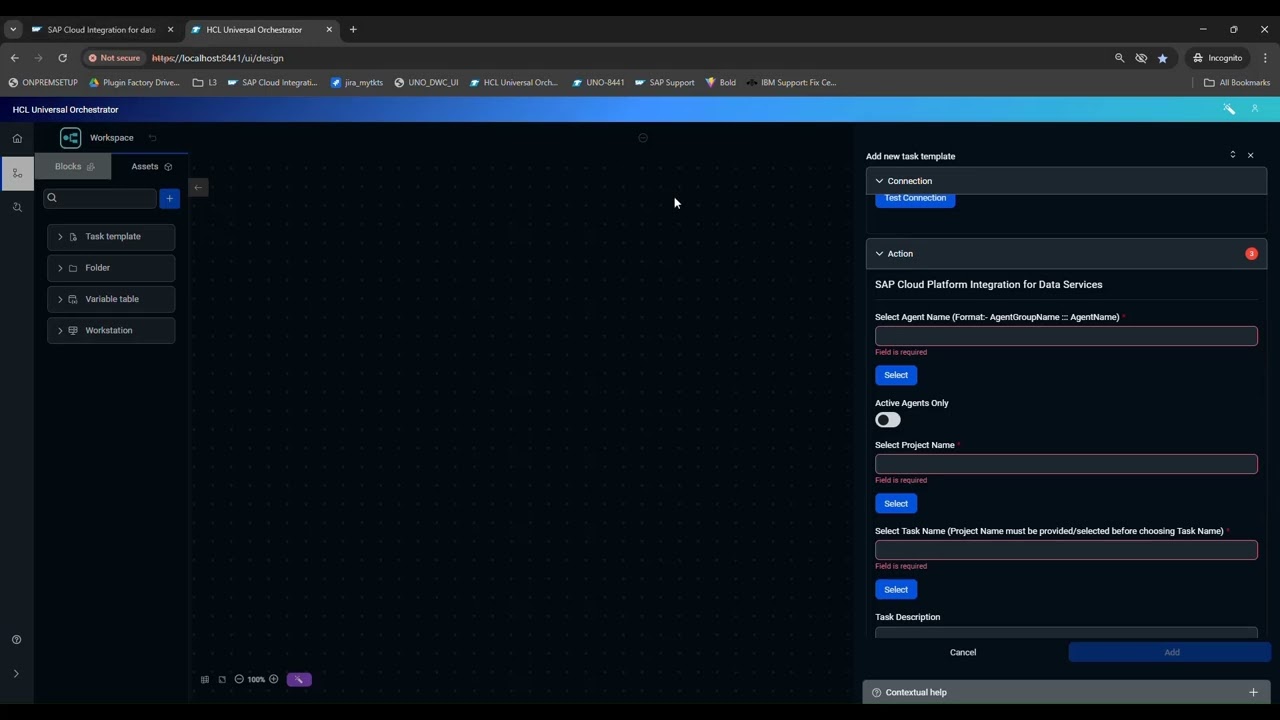This screenshot has height=720, width=1280.
Task: Expand the Variable table group
Action: tap(111, 299)
